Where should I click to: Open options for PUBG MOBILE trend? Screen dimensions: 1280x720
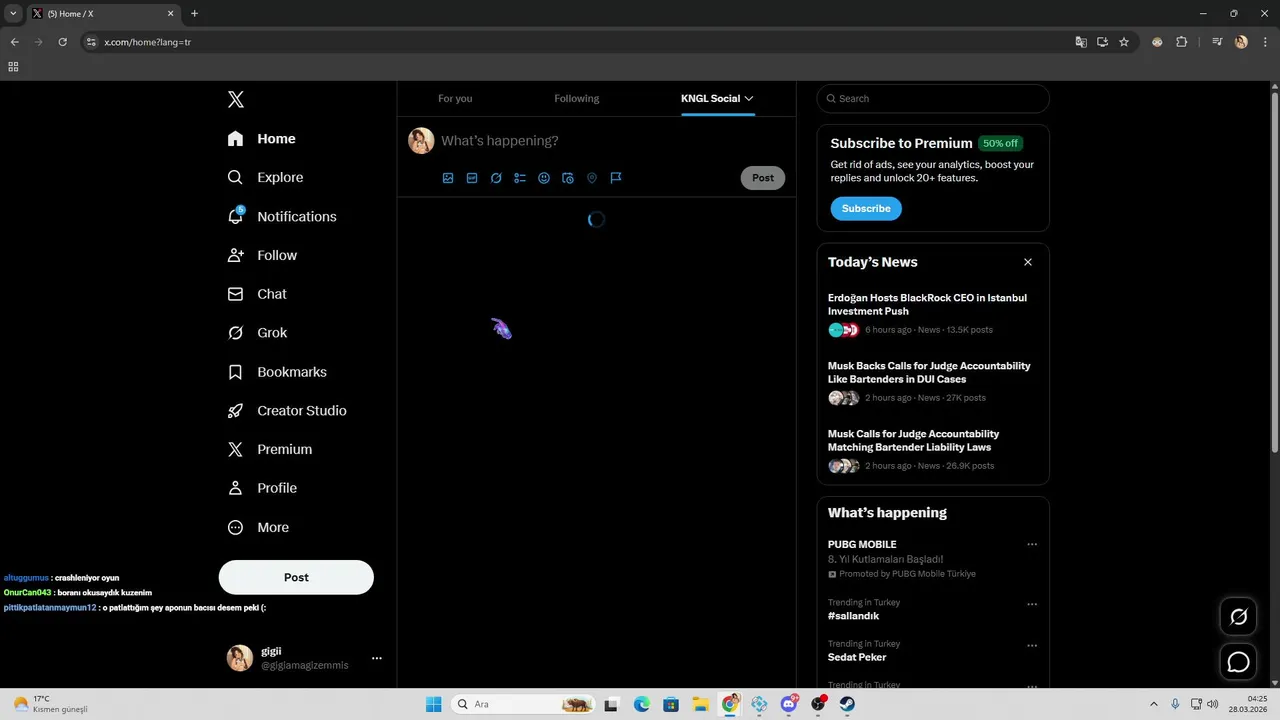coord(1032,545)
